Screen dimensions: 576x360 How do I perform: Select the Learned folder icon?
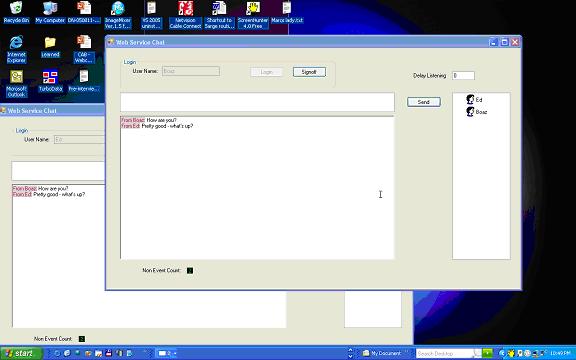tap(50, 47)
